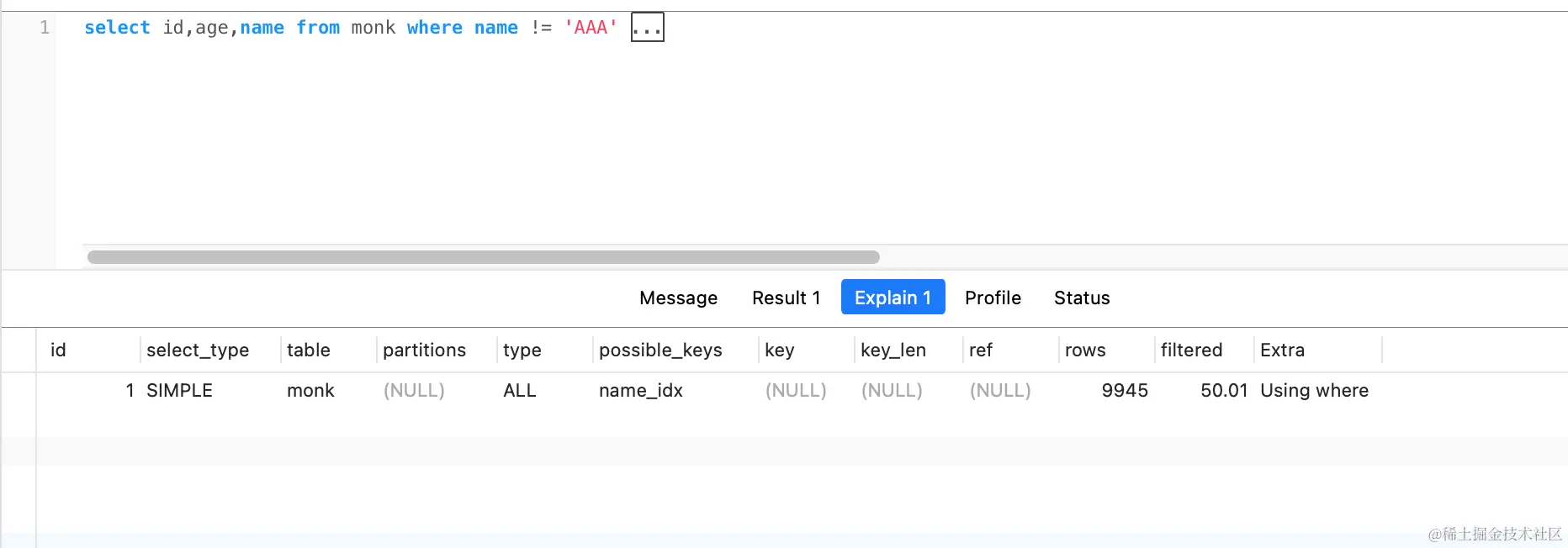Select the (NULL) cell under key column
The image size is (1568, 548).
(796, 390)
